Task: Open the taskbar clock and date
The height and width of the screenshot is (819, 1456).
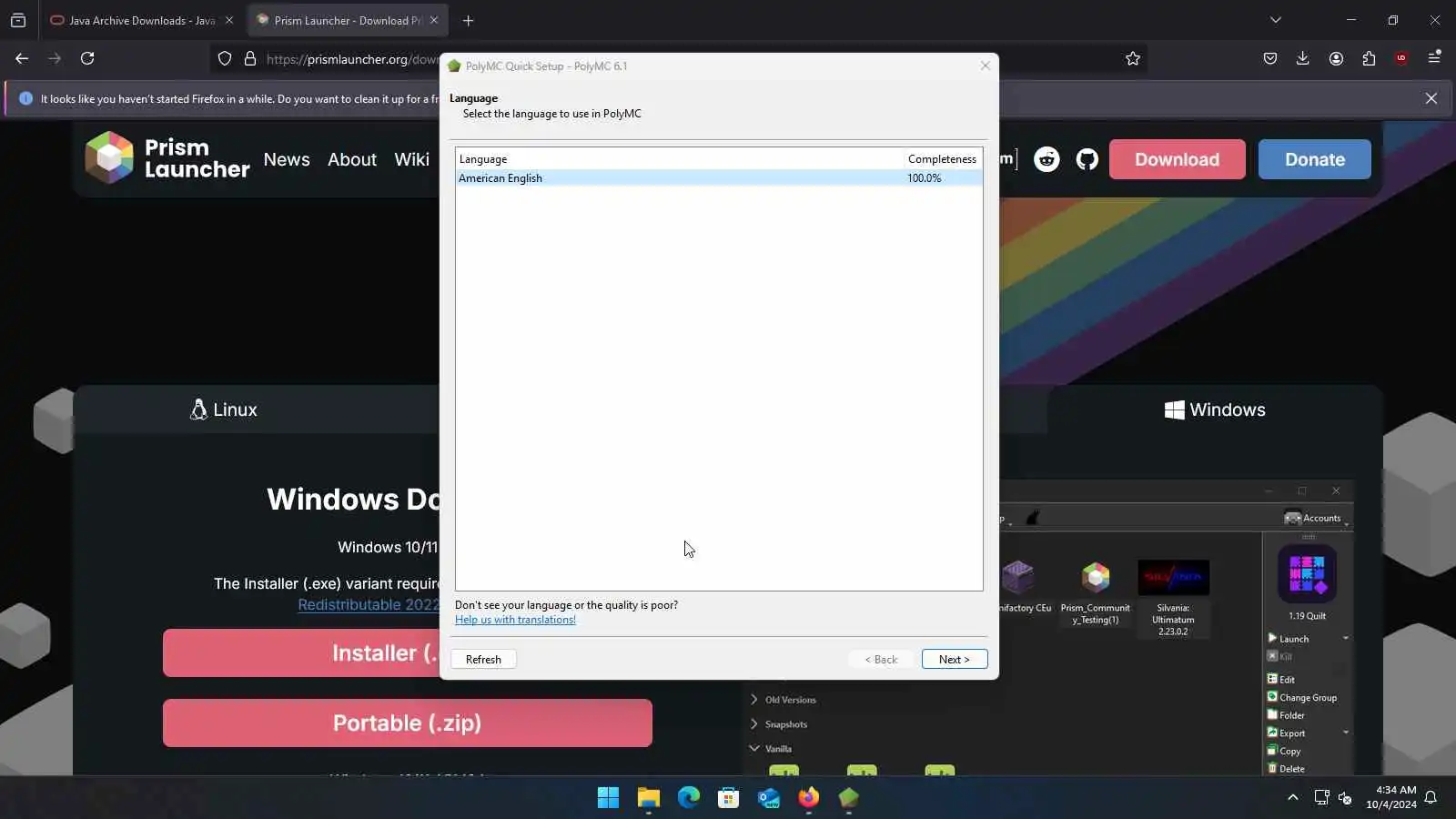Action: point(1390,797)
